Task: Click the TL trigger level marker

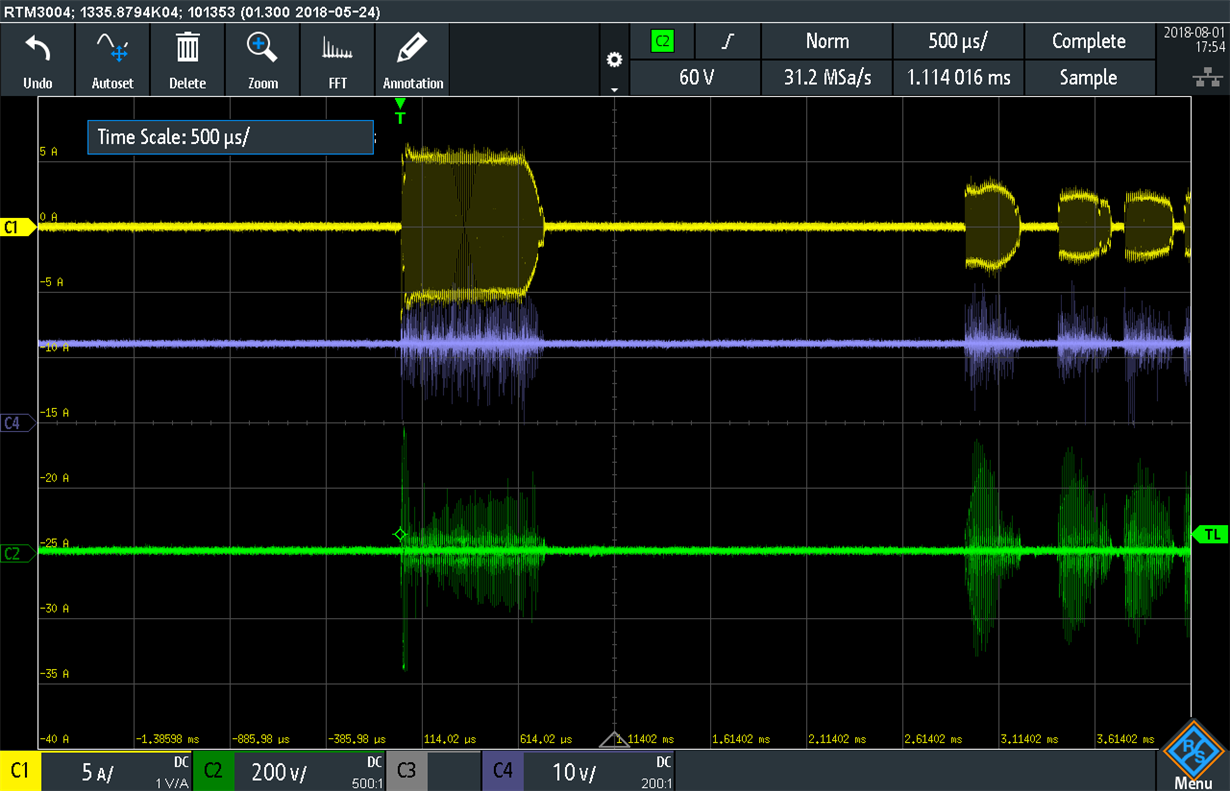Action: tap(1209, 535)
